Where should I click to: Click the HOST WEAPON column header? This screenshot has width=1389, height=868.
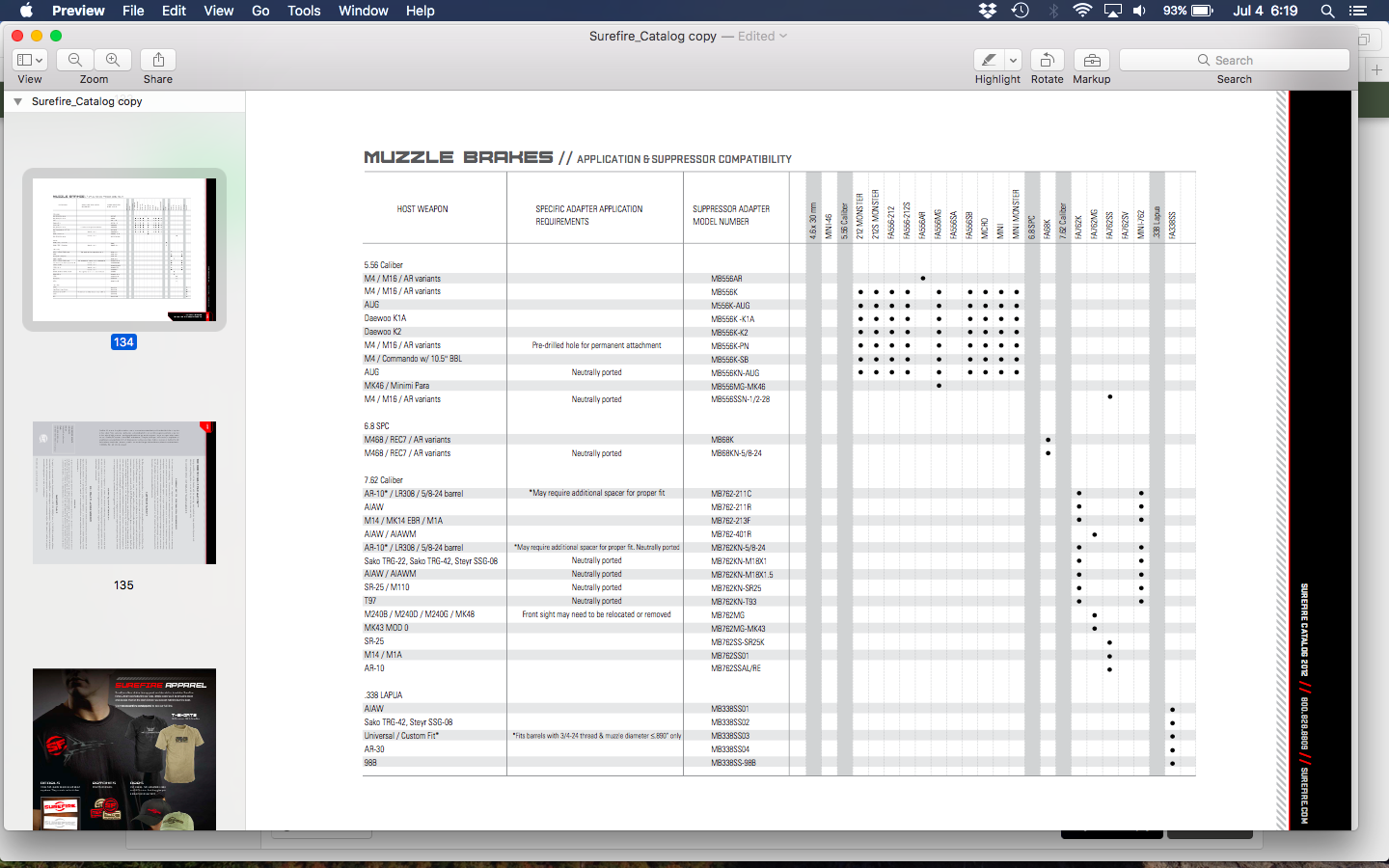click(x=422, y=209)
